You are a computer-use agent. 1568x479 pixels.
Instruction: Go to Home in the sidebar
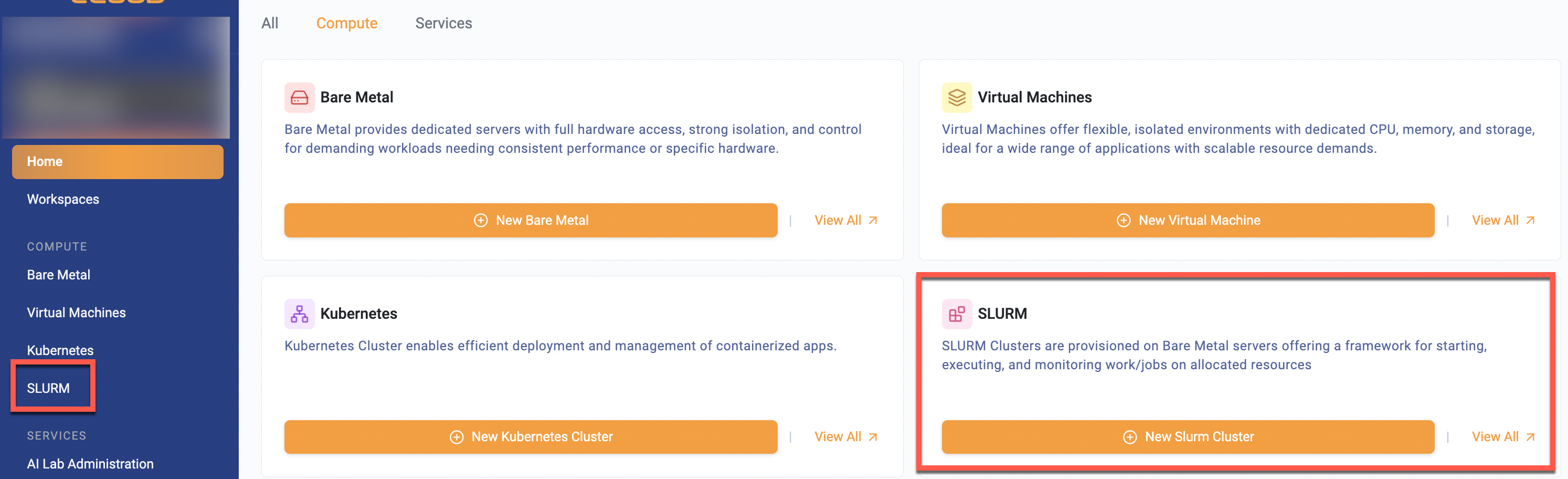[x=118, y=162]
